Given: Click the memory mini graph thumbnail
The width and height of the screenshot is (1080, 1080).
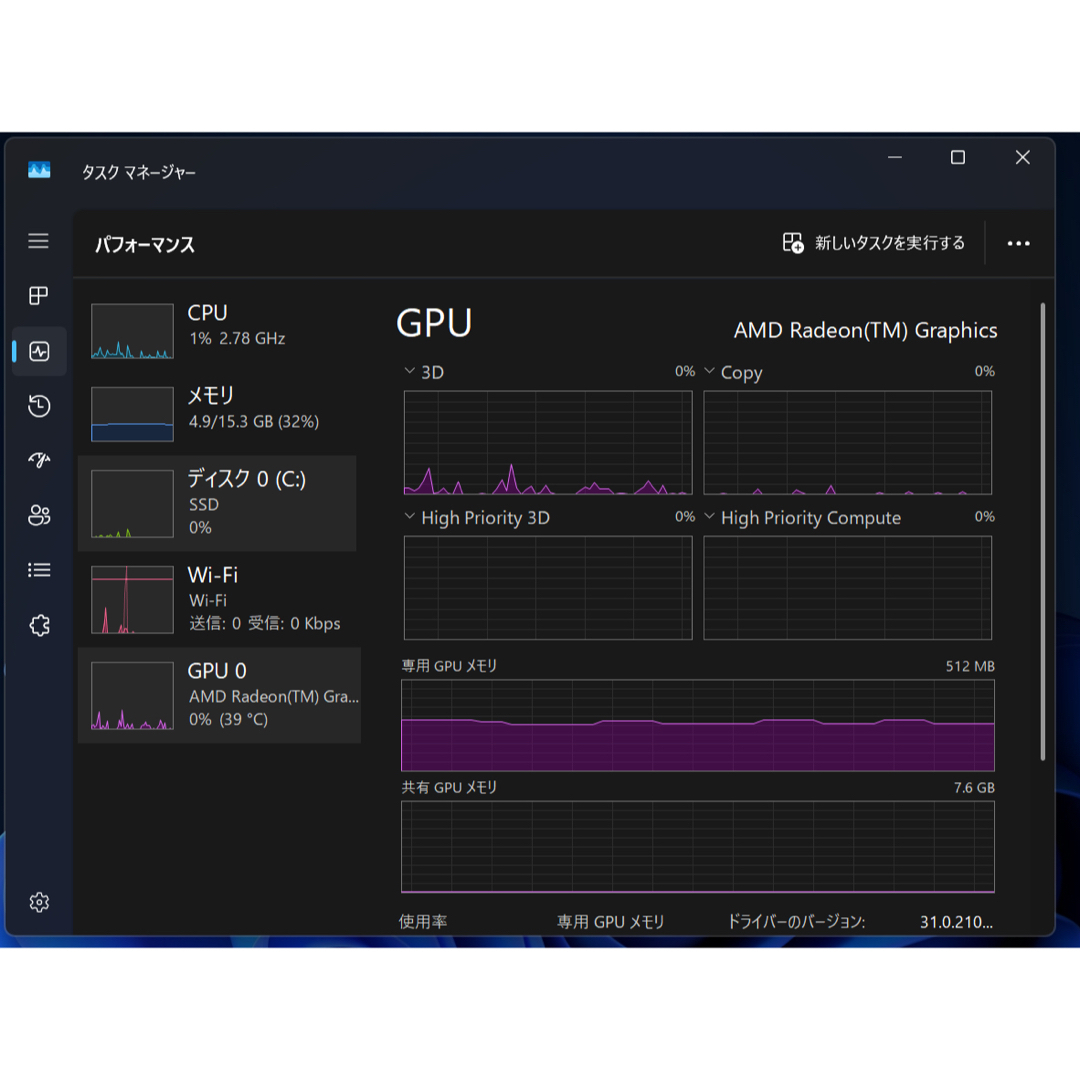Looking at the screenshot, I should 132,414.
